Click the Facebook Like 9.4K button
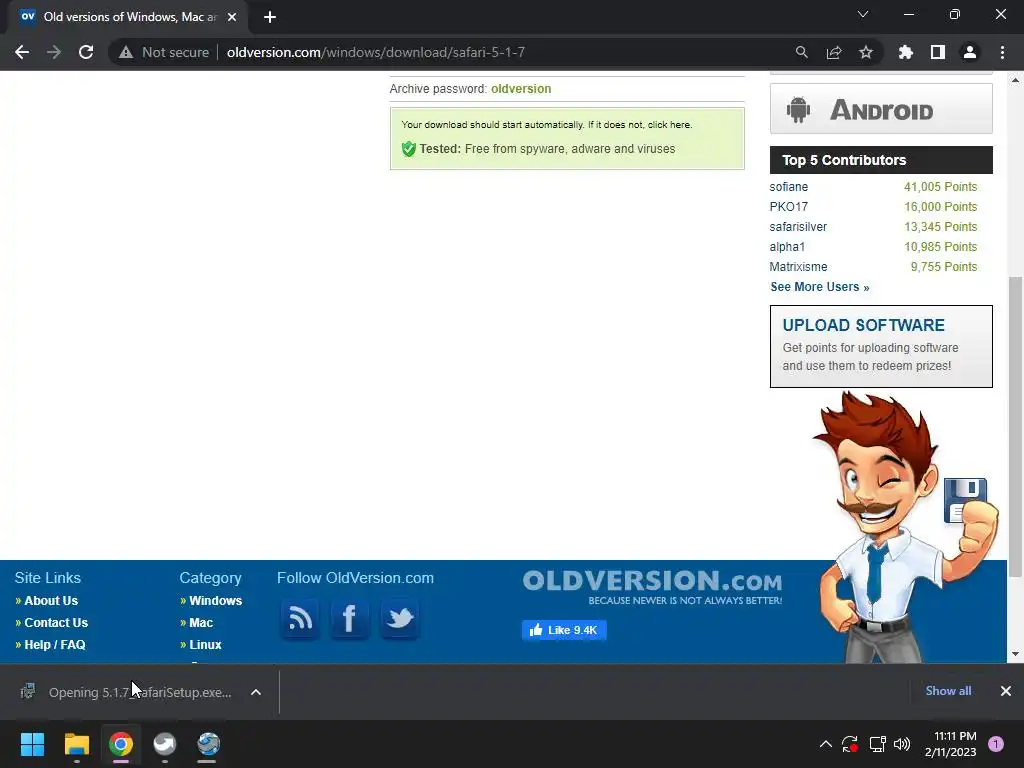The width and height of the screenshot is (1024, 768). tap(564, 630)
